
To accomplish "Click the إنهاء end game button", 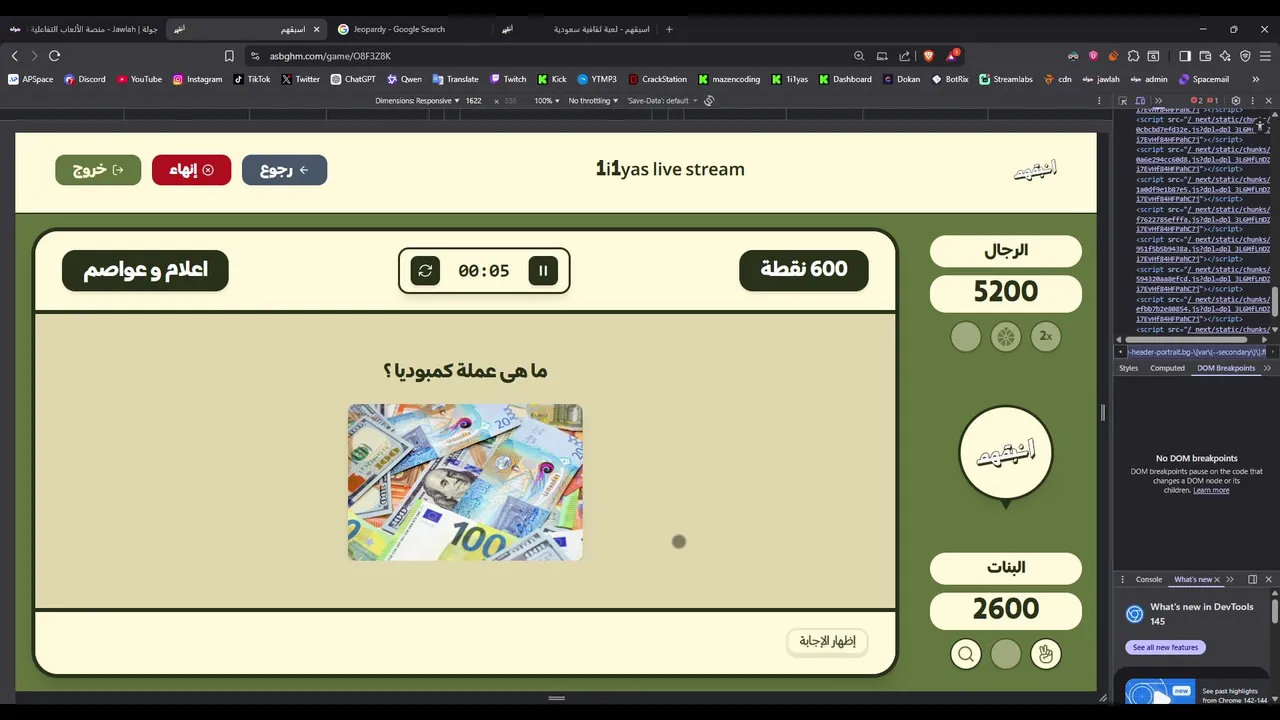I will [192, 170].
